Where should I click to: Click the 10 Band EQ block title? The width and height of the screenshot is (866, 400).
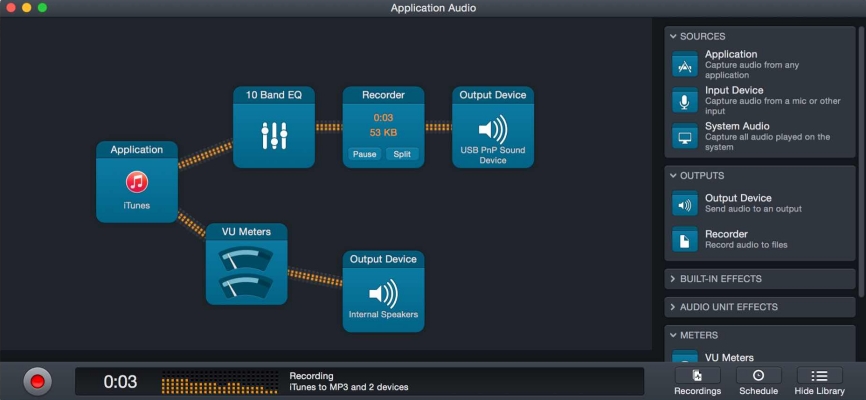coord(274,95)
